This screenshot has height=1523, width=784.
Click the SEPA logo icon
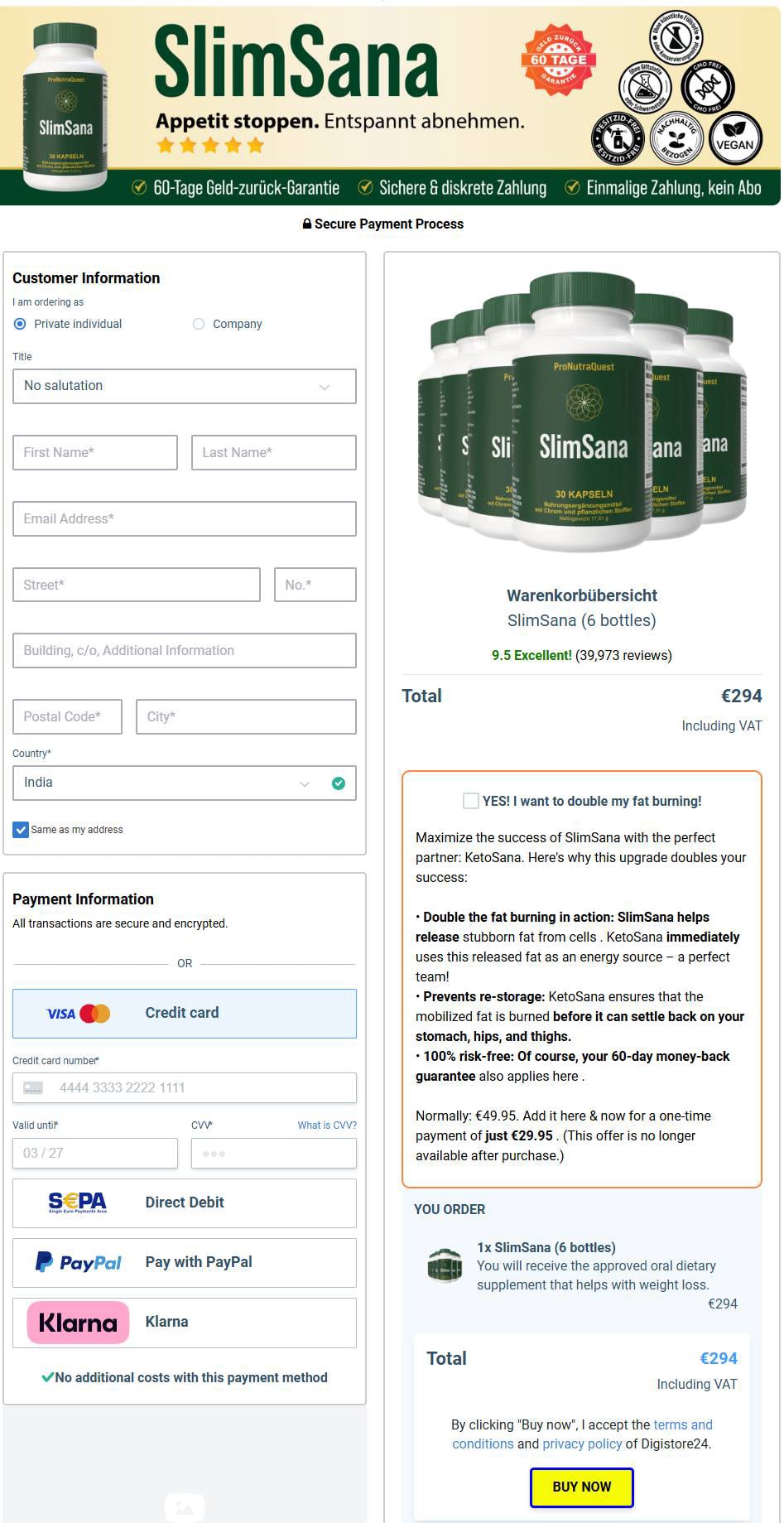(78, 1202)
